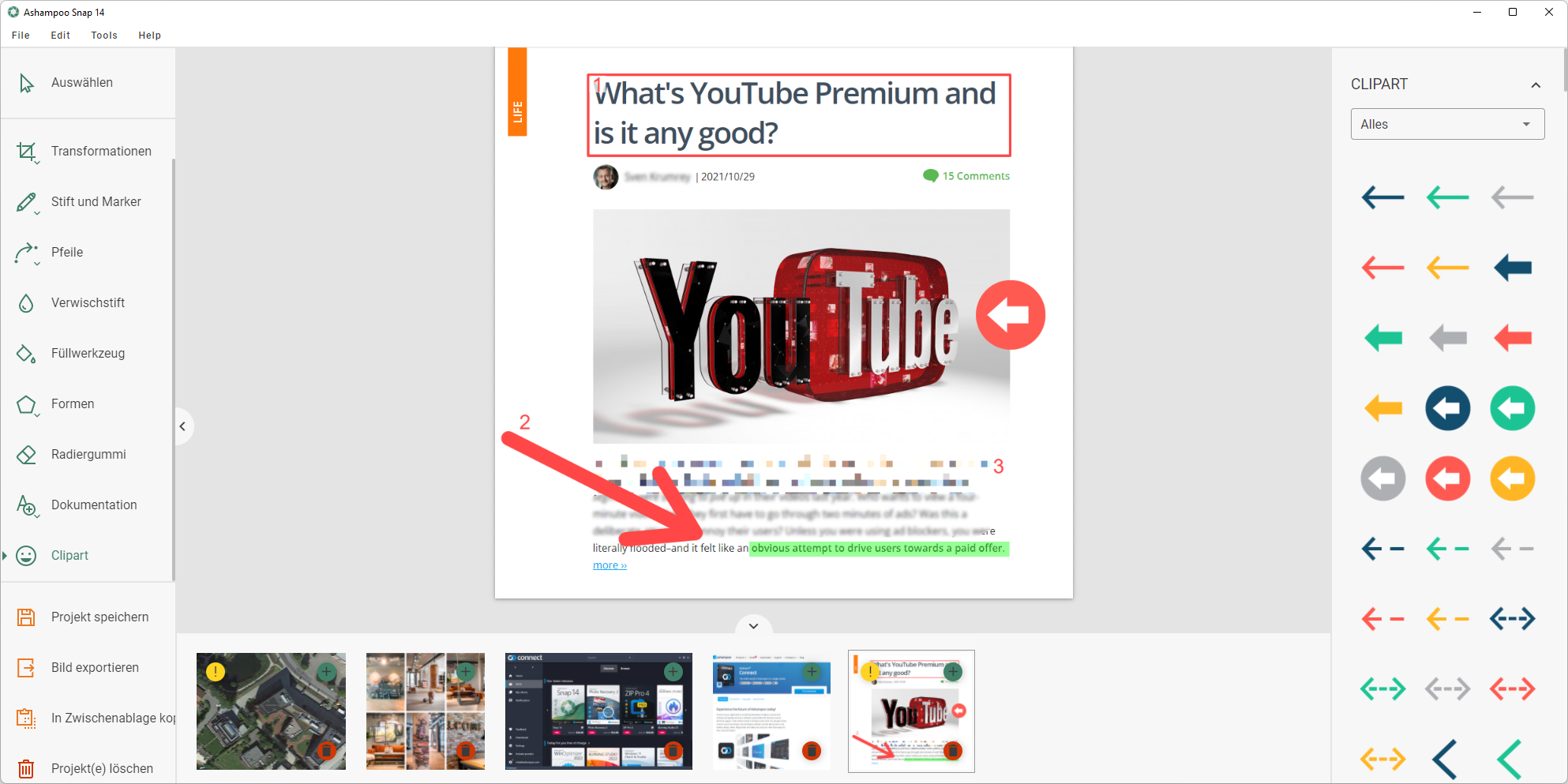Screen dimensions: 1568x784
Task: Open the Connect store thumbnail
Action: coord(598,711)
